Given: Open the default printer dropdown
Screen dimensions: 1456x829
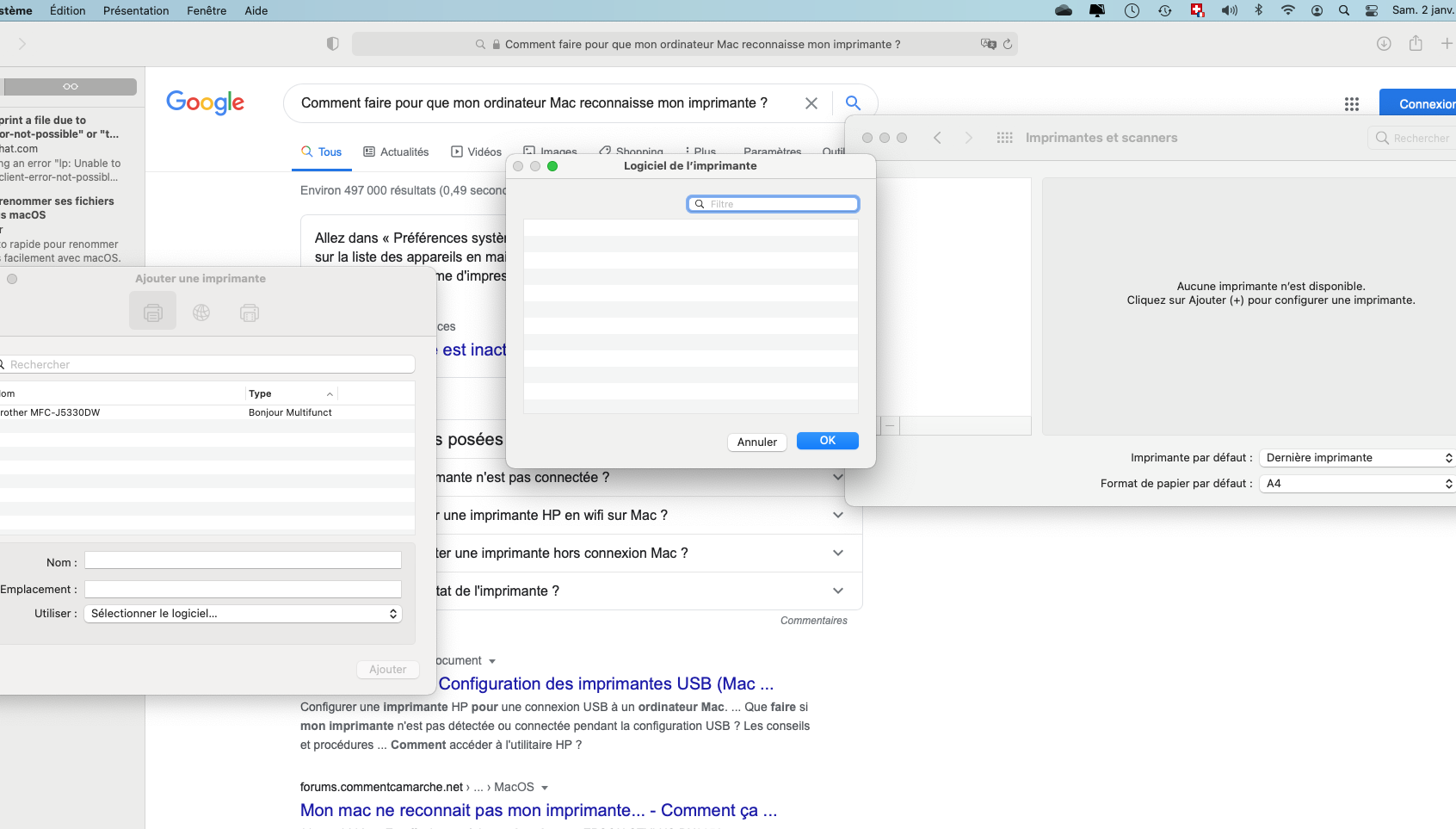Looking at the screenshot, I should [x=1358, y=458].
